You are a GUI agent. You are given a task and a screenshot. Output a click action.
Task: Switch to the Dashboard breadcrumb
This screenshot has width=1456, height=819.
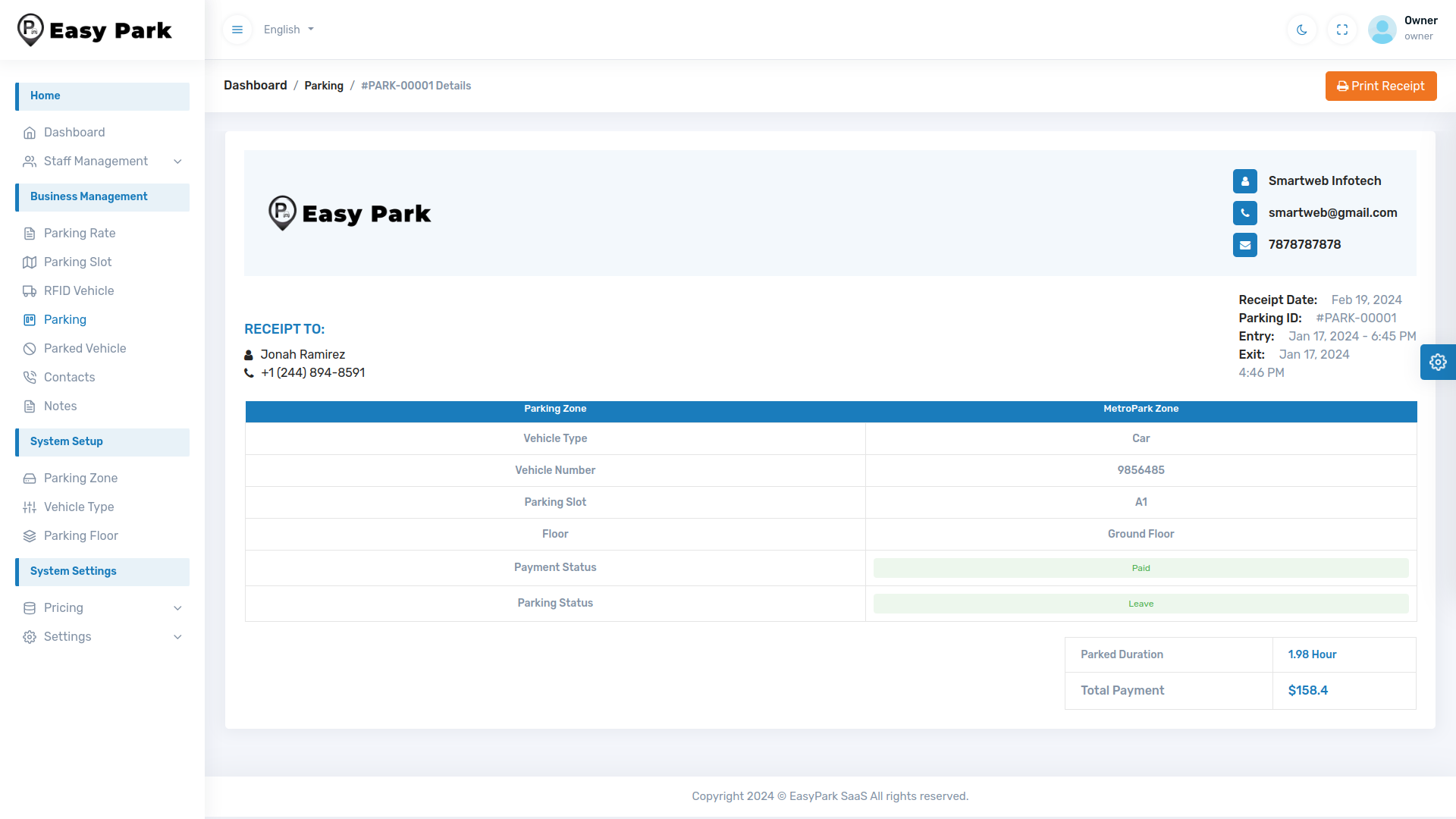click(255, 85)
